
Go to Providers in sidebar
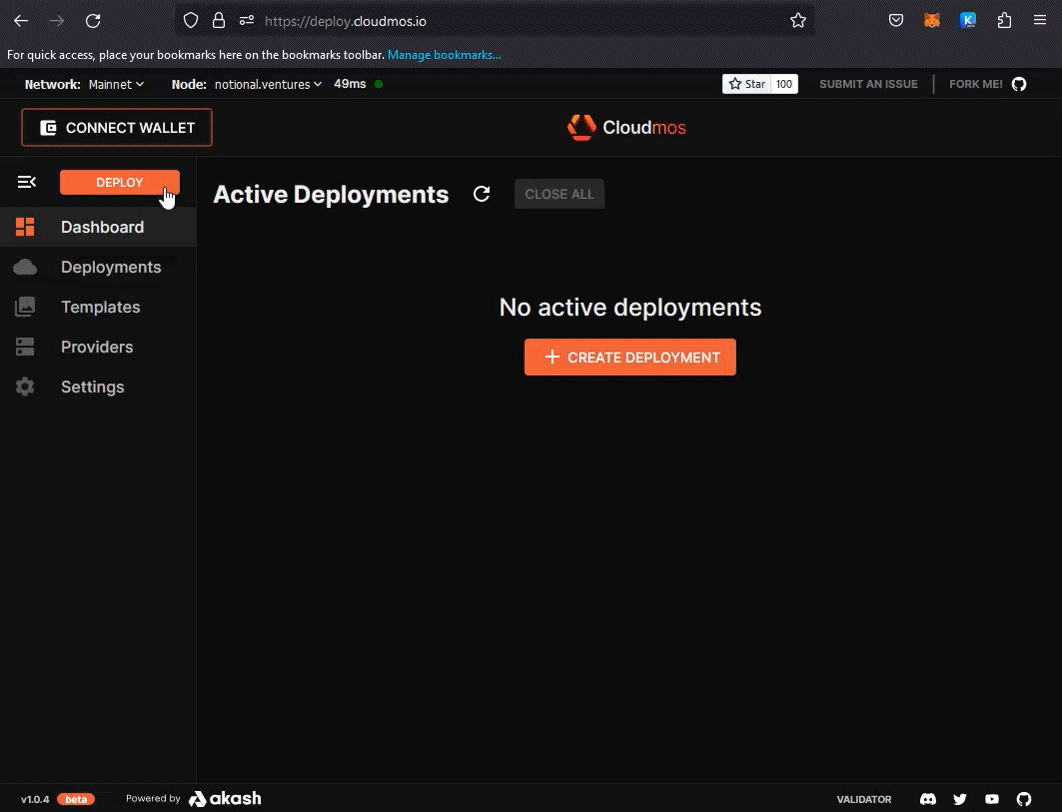96,347
